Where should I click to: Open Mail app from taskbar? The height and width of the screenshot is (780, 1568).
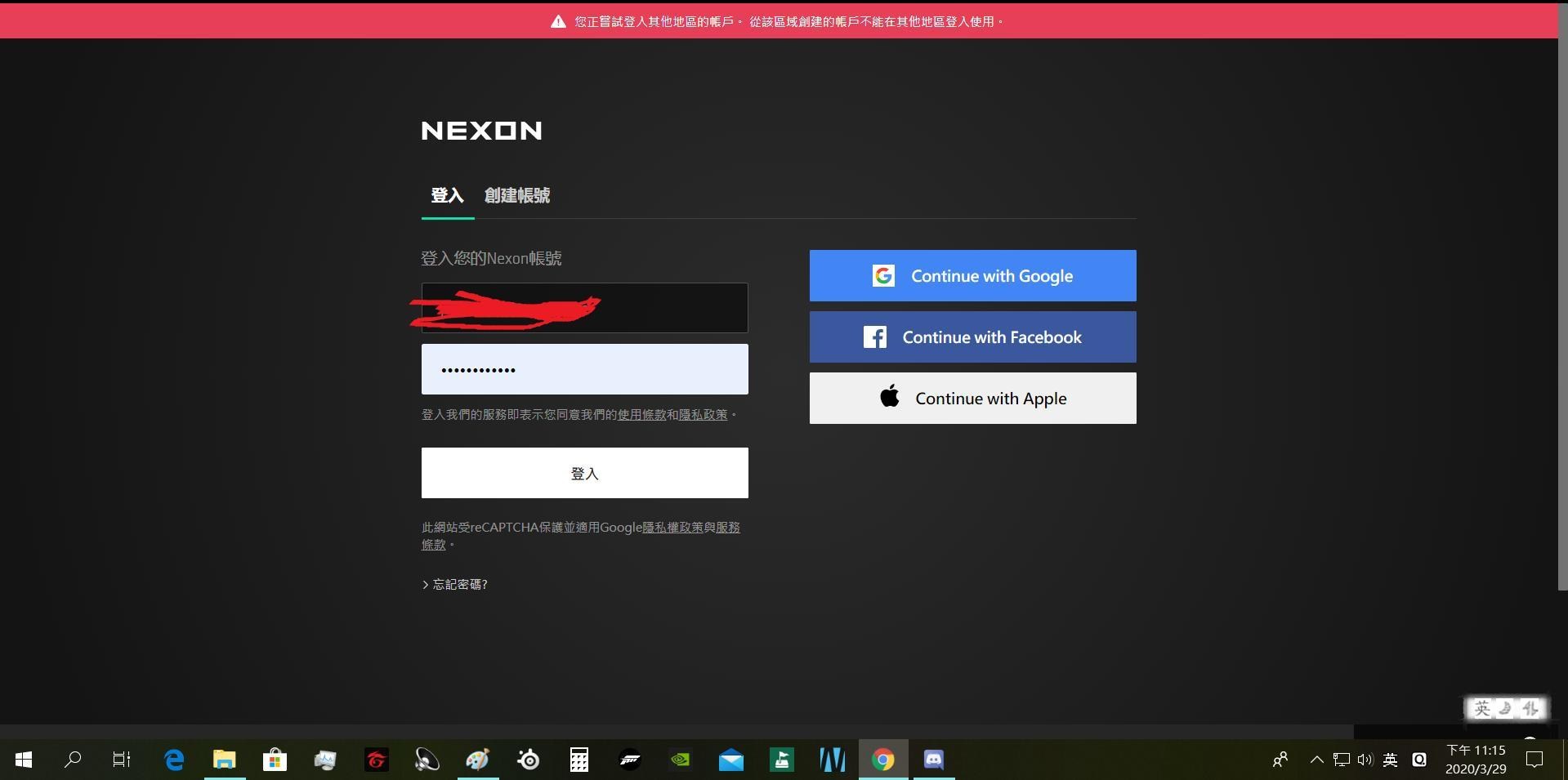click(x=731, y=760)
